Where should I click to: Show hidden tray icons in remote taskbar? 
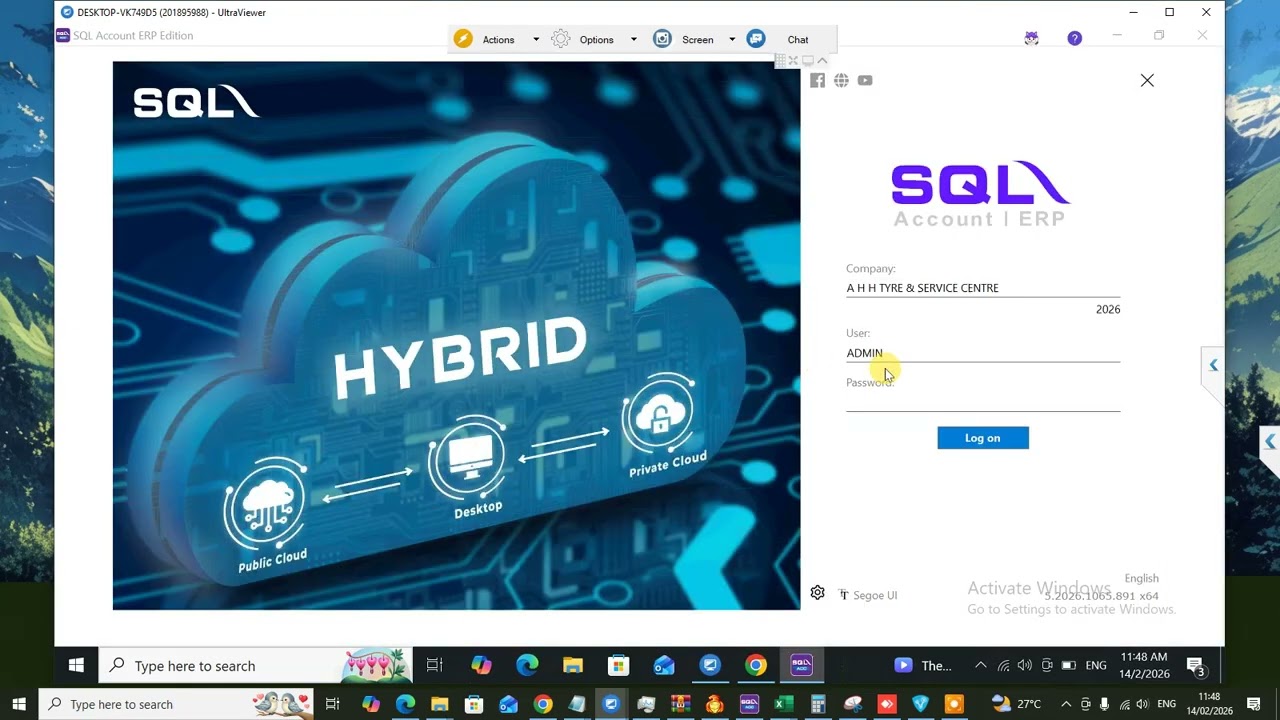pyautogui.click(x=980, y=665)
